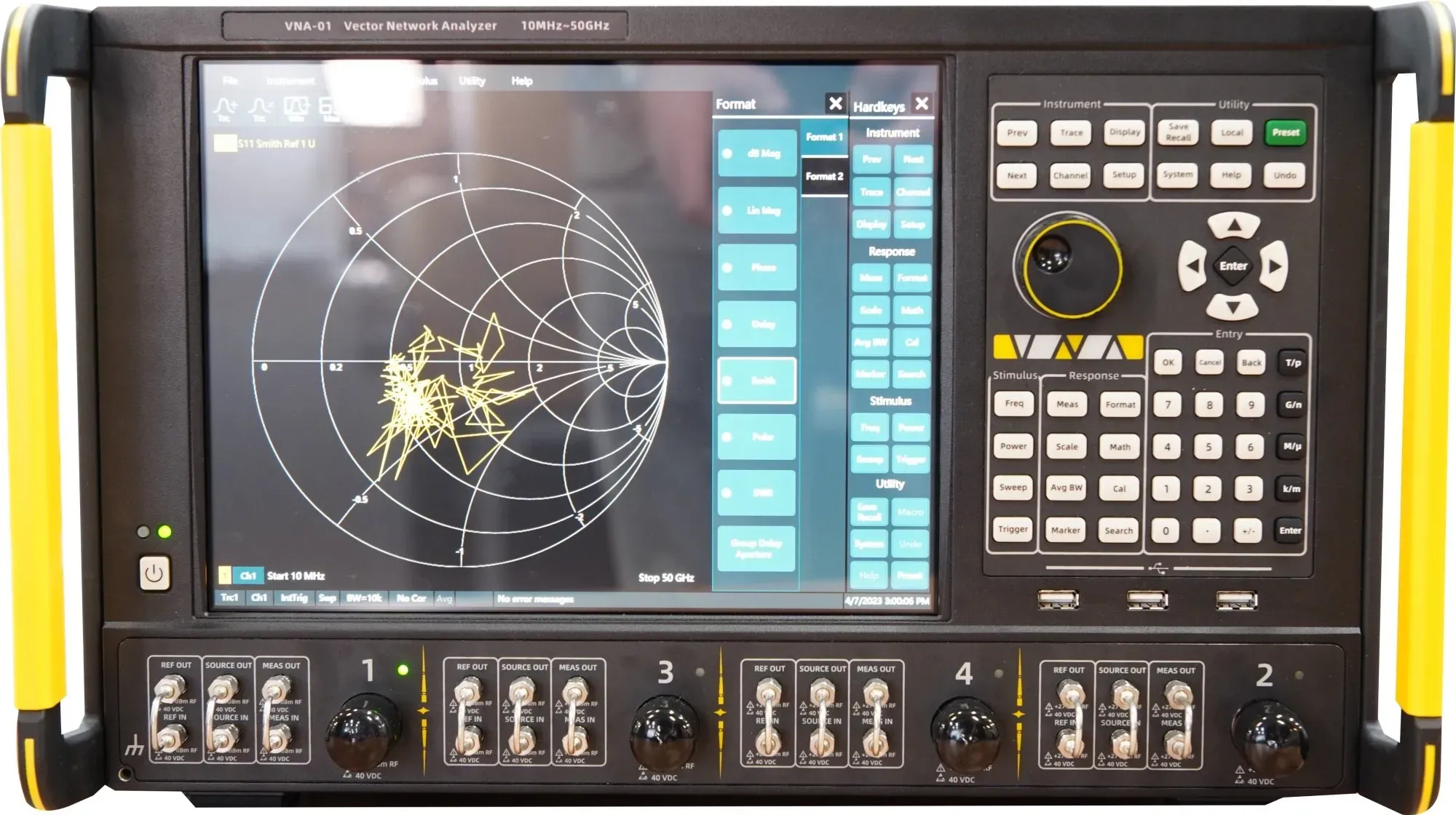The image size is (1456, 815).
Task: Open the Utility menu on screen
Action: 472,81
